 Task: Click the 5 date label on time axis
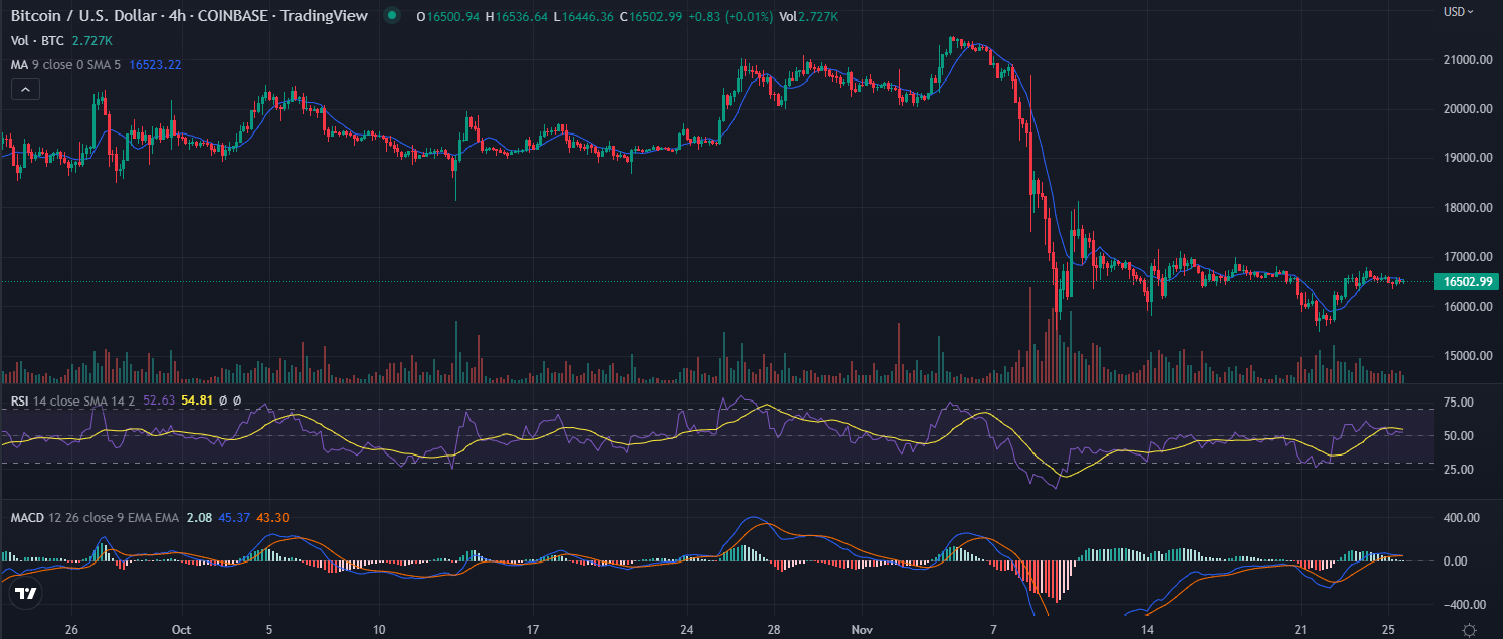pyautogui.click(x=269, y=631)
